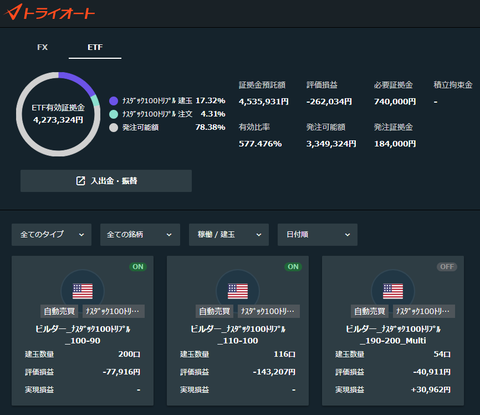This screenshot has width=480, height=415.
Task: Click 評価損益 -143,207円 value
Action: [x=274, y=372]
